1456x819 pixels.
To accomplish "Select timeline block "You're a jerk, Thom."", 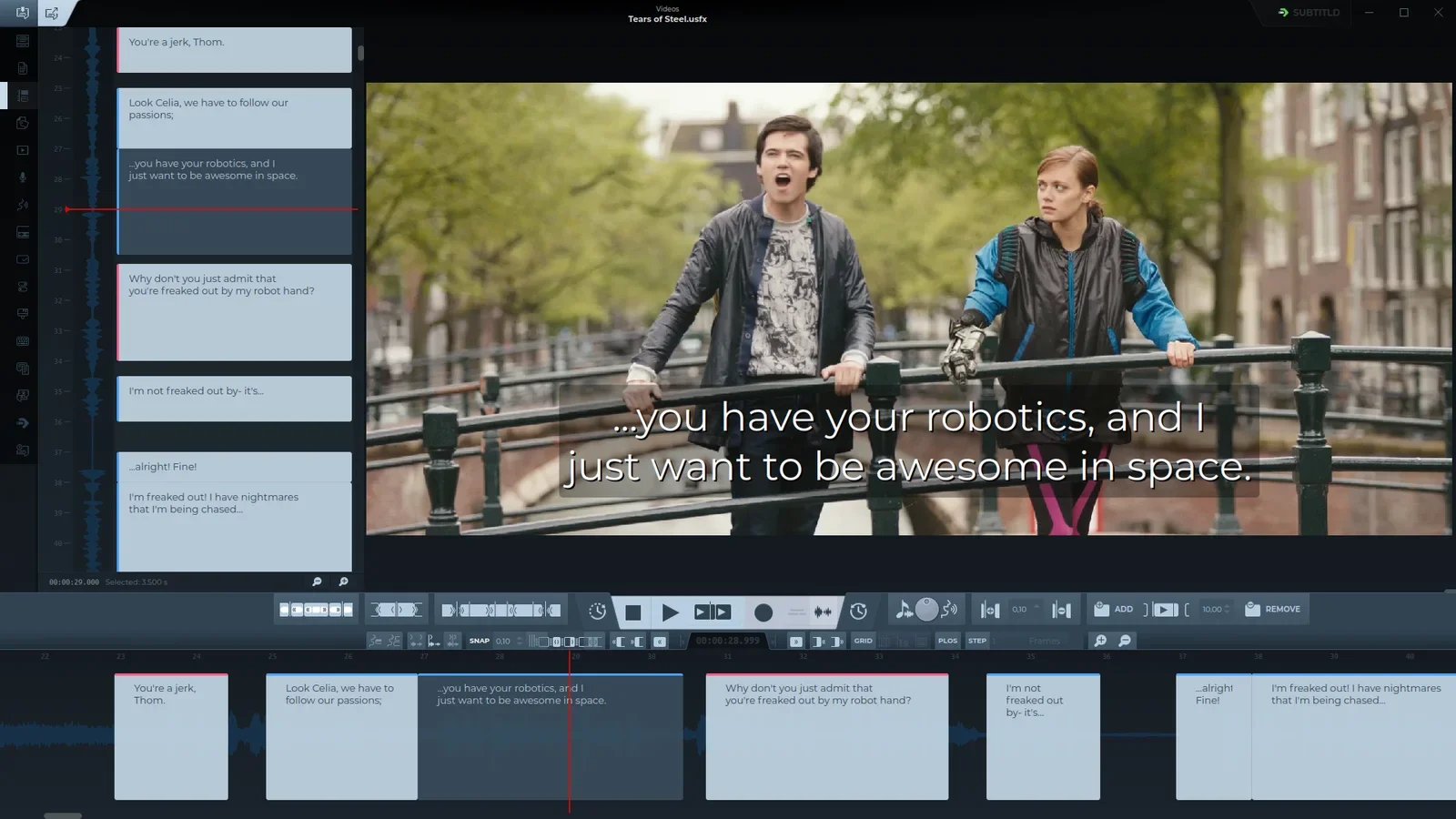I will [171, 737].
